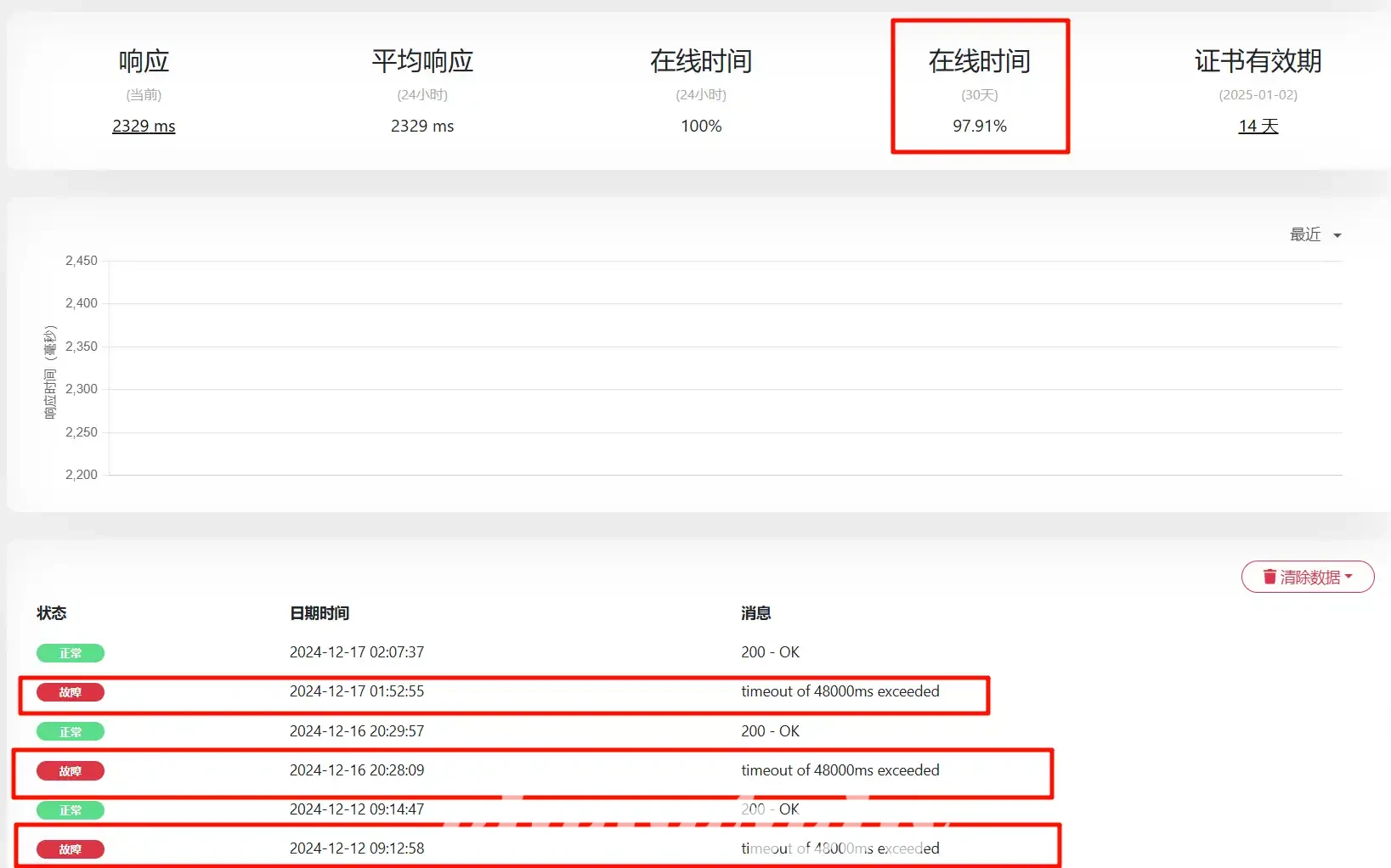Open the 14 天 certificate expiry link
The width and height of the screenshot is (1391, 868).
coord(1258,126)
